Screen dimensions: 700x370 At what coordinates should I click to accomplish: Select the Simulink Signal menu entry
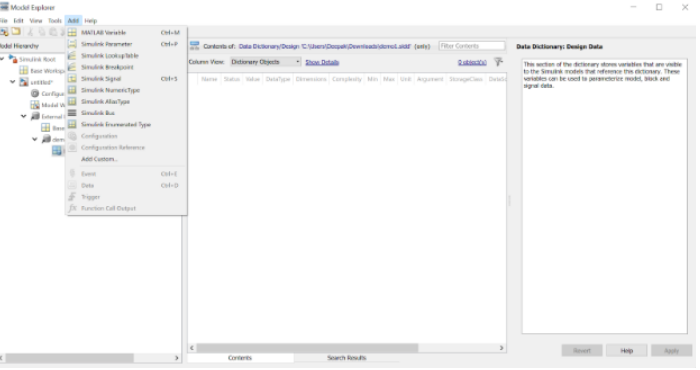click(x=126, y=79)
